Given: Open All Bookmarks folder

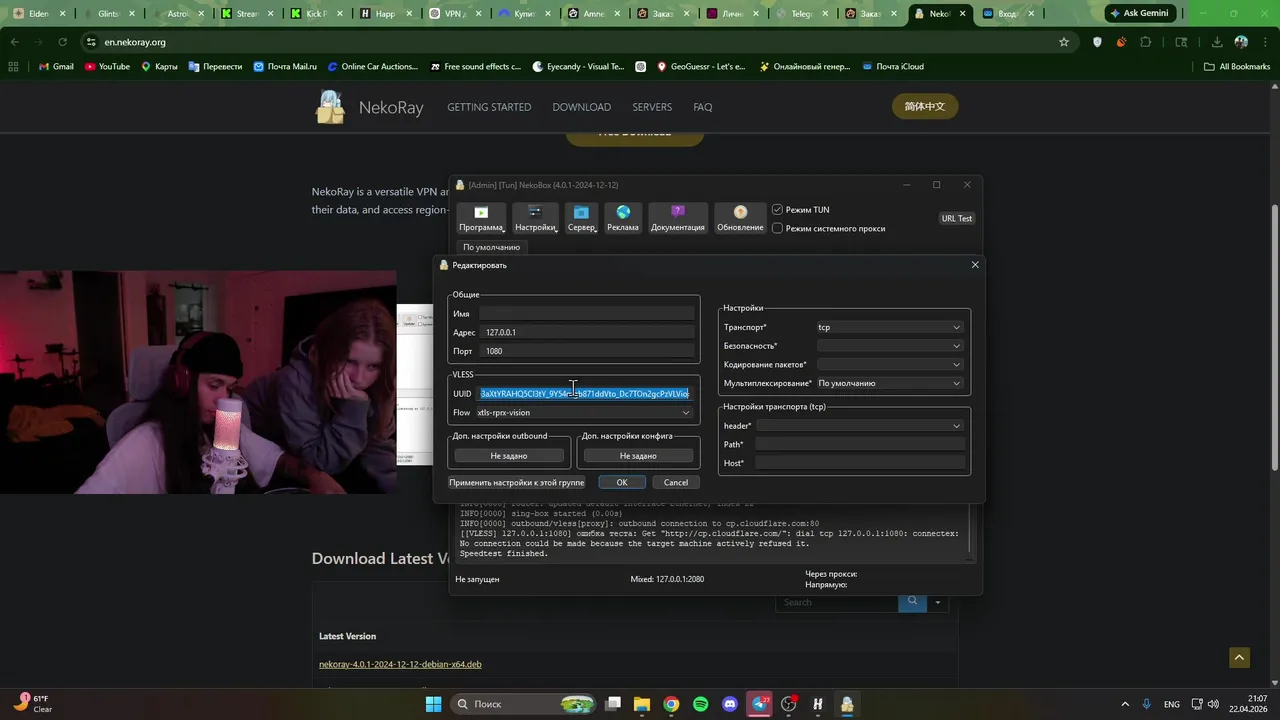Looking at the screenshot, I should (1237, 66).
